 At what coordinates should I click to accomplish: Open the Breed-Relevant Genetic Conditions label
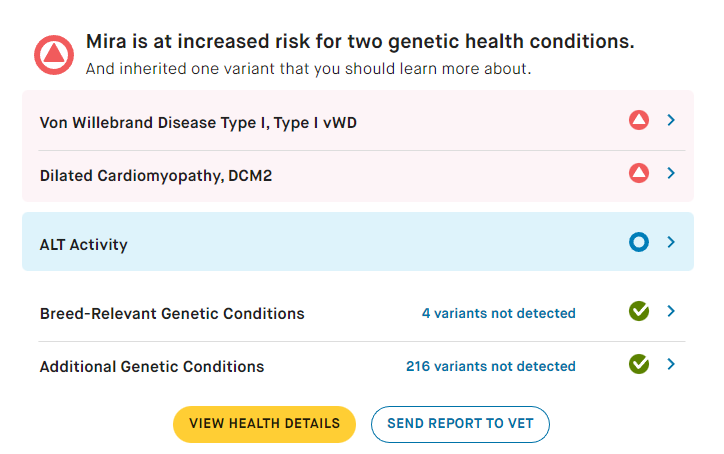172,313
